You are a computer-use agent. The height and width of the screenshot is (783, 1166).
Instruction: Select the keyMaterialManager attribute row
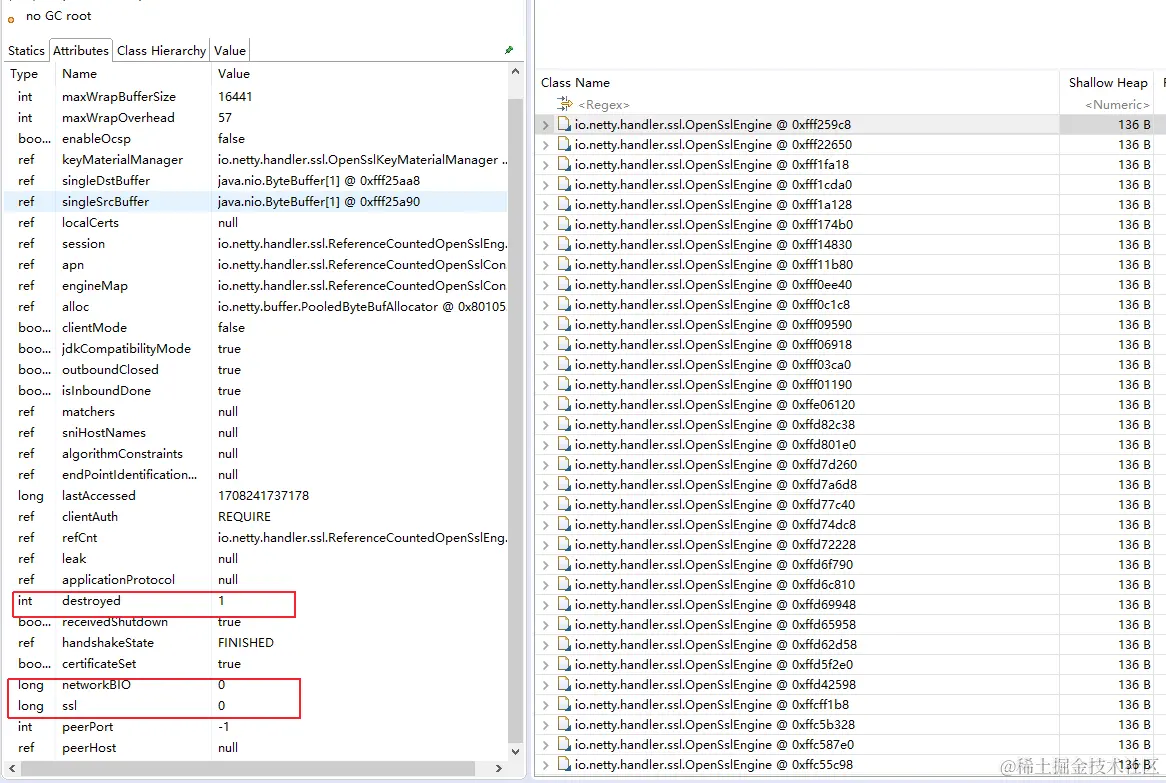[256, 160]
